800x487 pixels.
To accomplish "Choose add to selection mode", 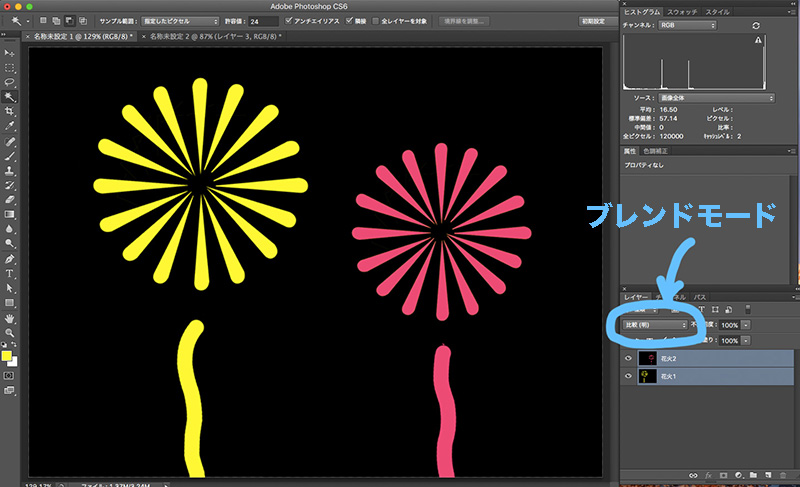I will coord(56,21).
